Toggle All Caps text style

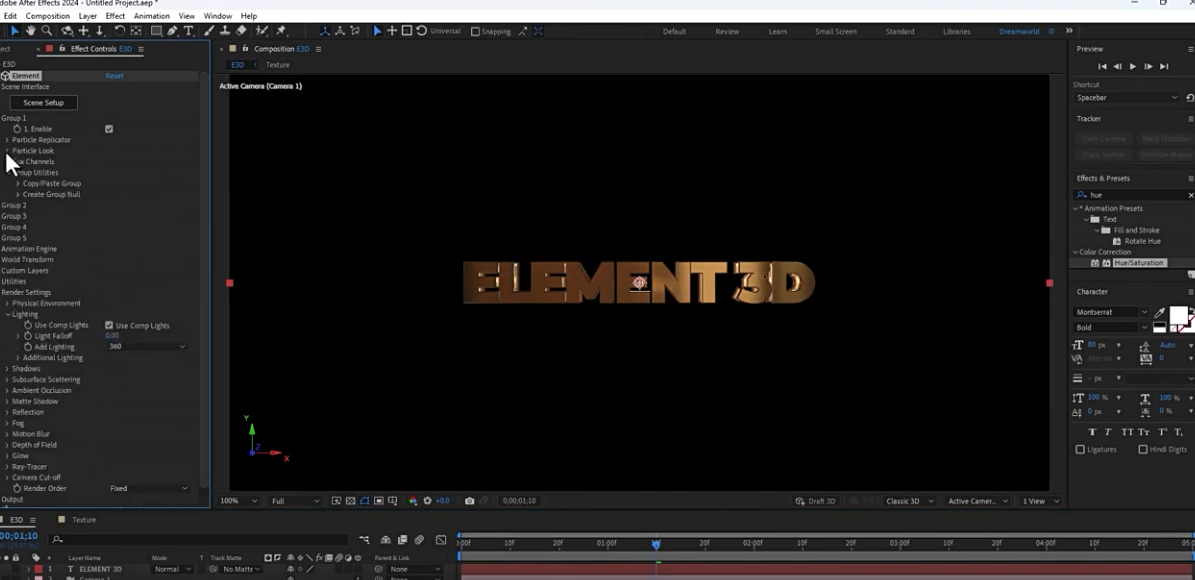point(1127,432)
